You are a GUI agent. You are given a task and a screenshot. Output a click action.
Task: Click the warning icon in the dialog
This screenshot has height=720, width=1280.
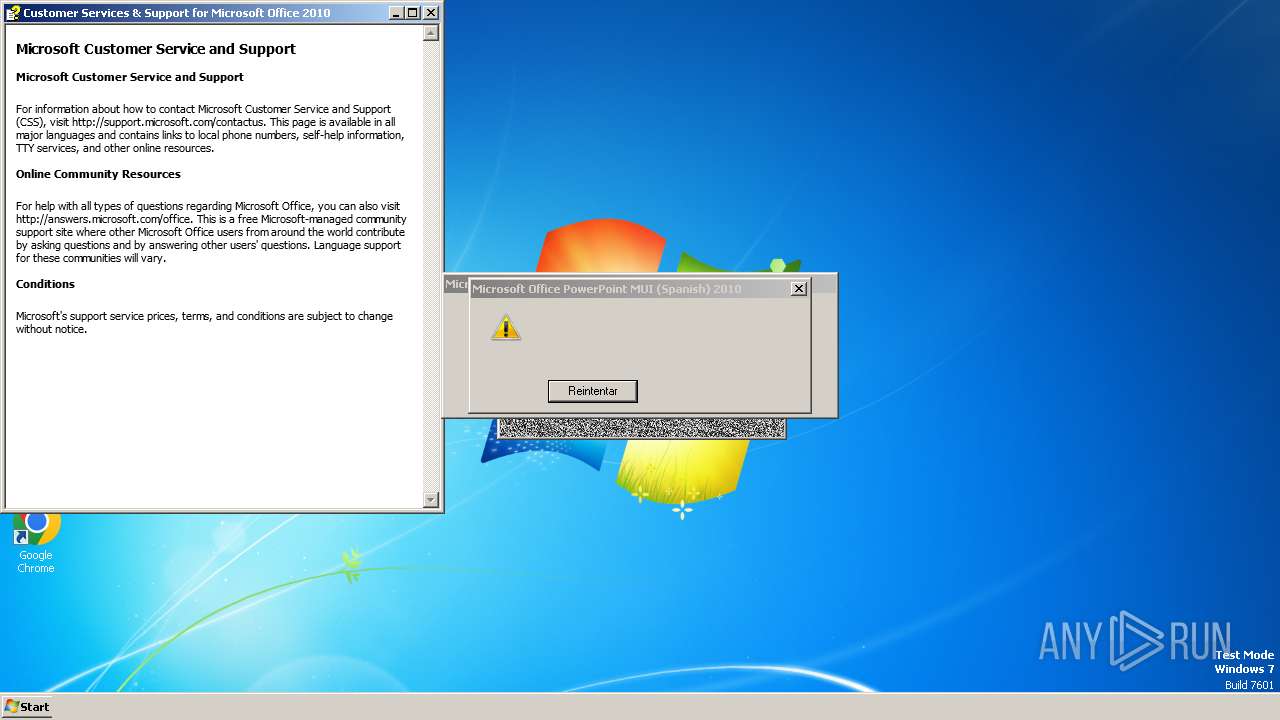(506, 327)
